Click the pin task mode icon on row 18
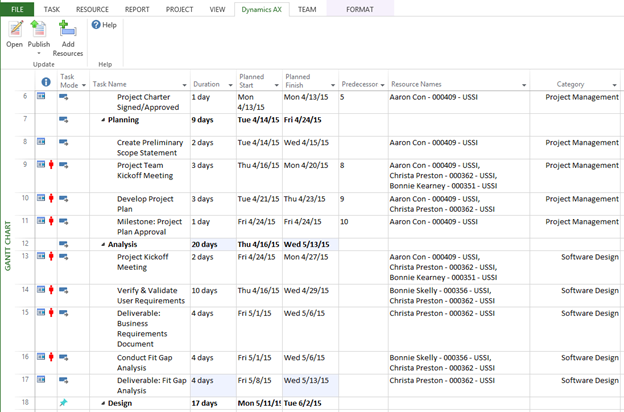Viewport: 624px width, 412px height. [64, 403]
